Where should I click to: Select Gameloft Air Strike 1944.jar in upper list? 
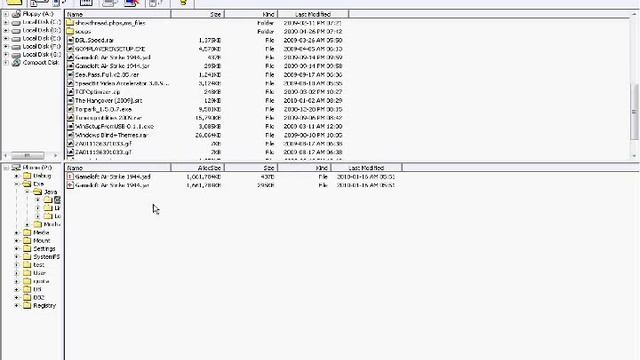(112, 66)
